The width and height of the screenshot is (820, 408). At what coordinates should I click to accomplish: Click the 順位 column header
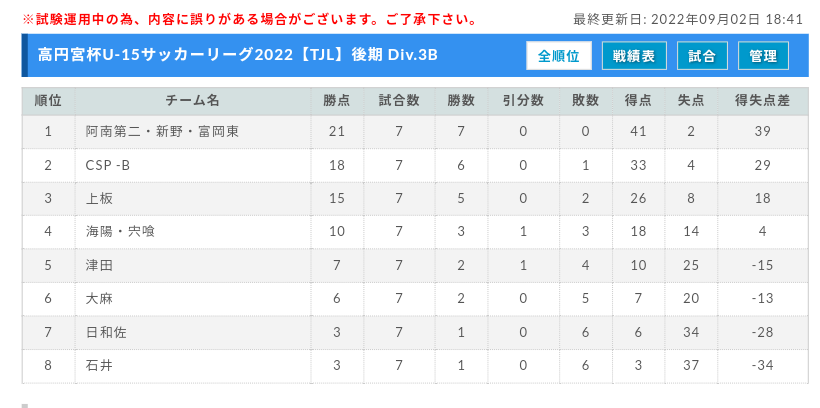[x=48, y=101]
